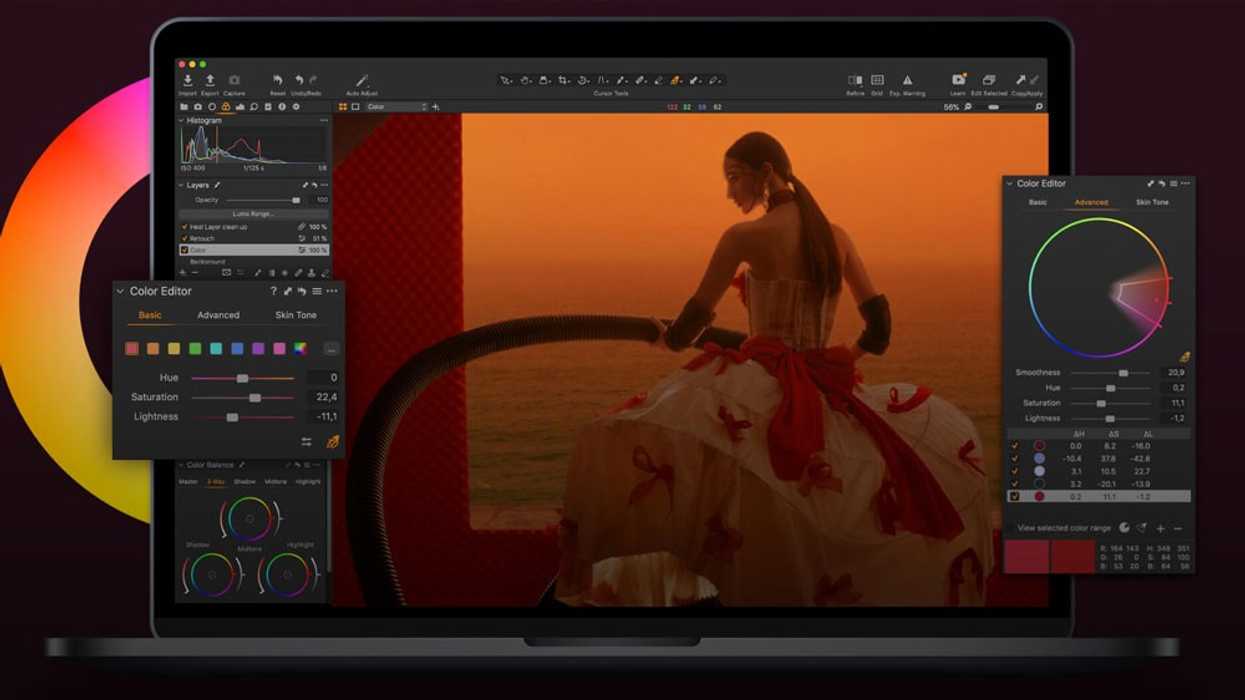Click the Smoothness slider in Advanced Color Editor
1245x700 pixels.
click(1110, 373)
